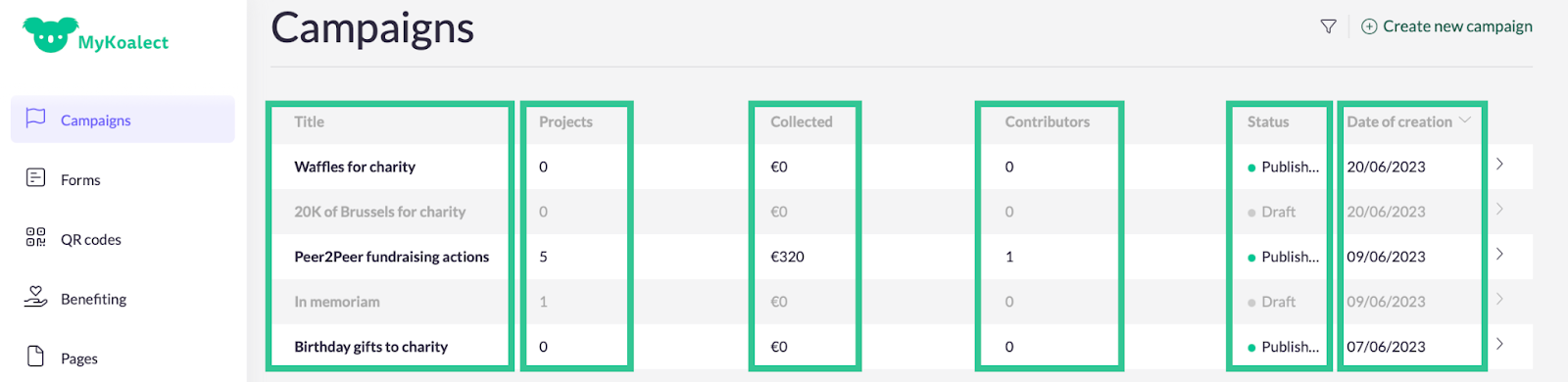This screenshot has height=382, width=1568.
Task: Click the Title column header
Action: click(310, 121)
